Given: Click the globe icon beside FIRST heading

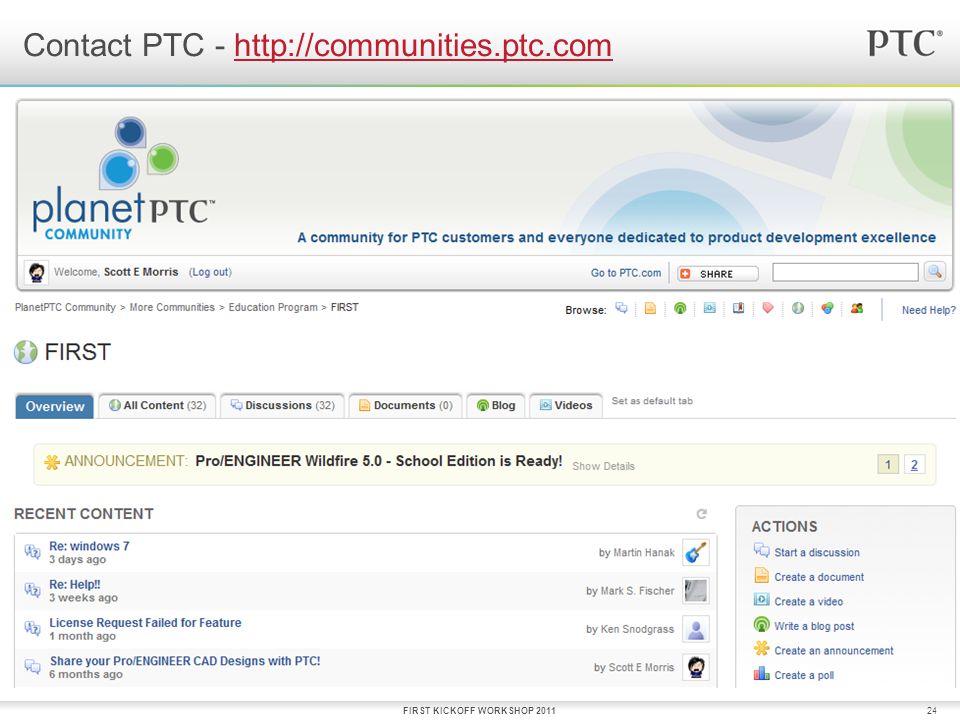Looking at the screenshot, I should click(x=26, y=352).
